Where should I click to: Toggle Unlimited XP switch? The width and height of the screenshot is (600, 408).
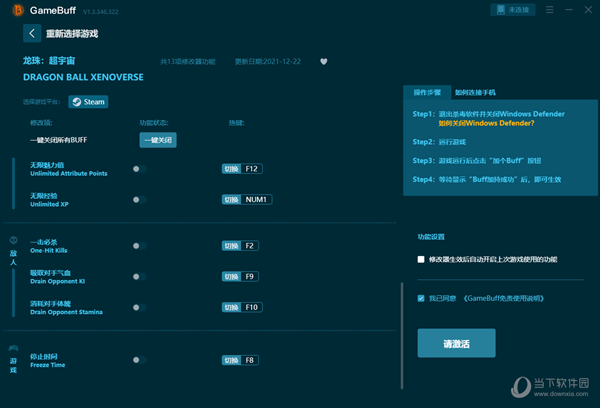click(140, 199)
